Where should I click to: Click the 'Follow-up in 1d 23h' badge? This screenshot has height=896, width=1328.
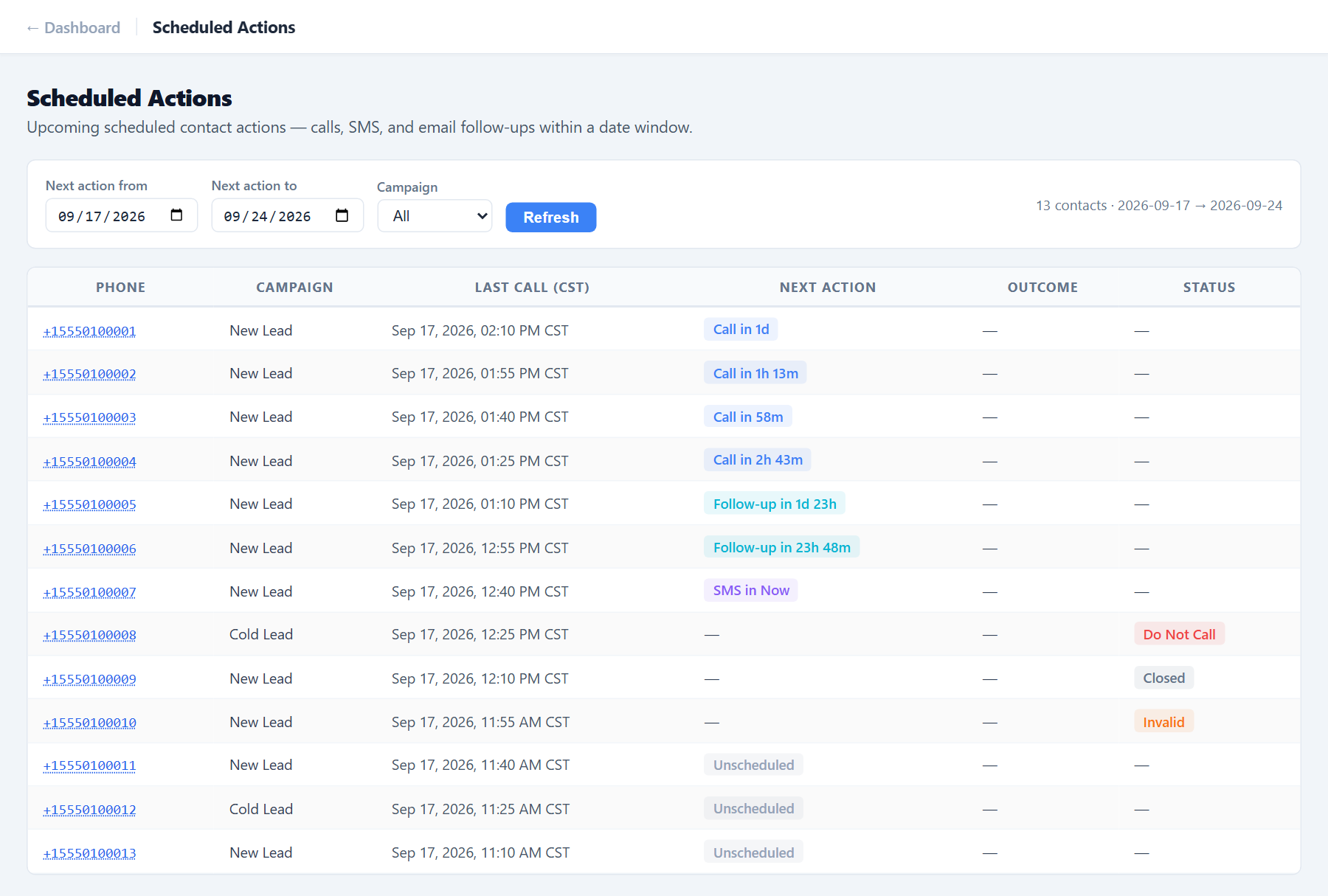[x=775, y=504]
